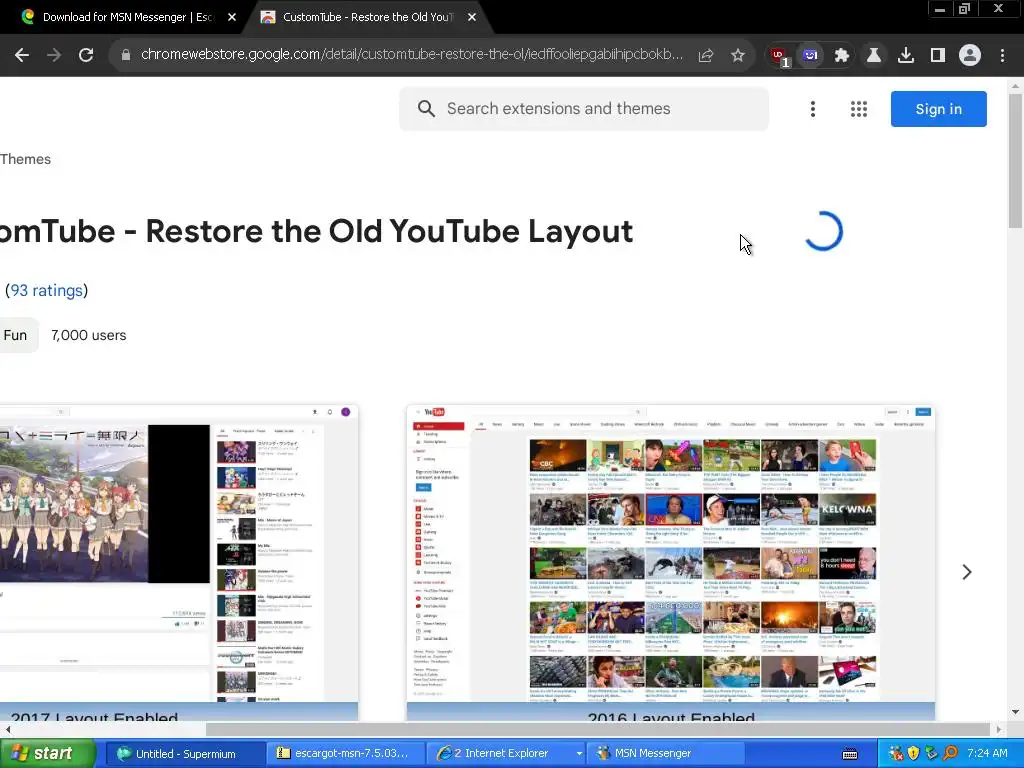The image size is (1024, 768).
Task: Click the vertical scrollbar thumb
Action: [x=1015, y=161]
